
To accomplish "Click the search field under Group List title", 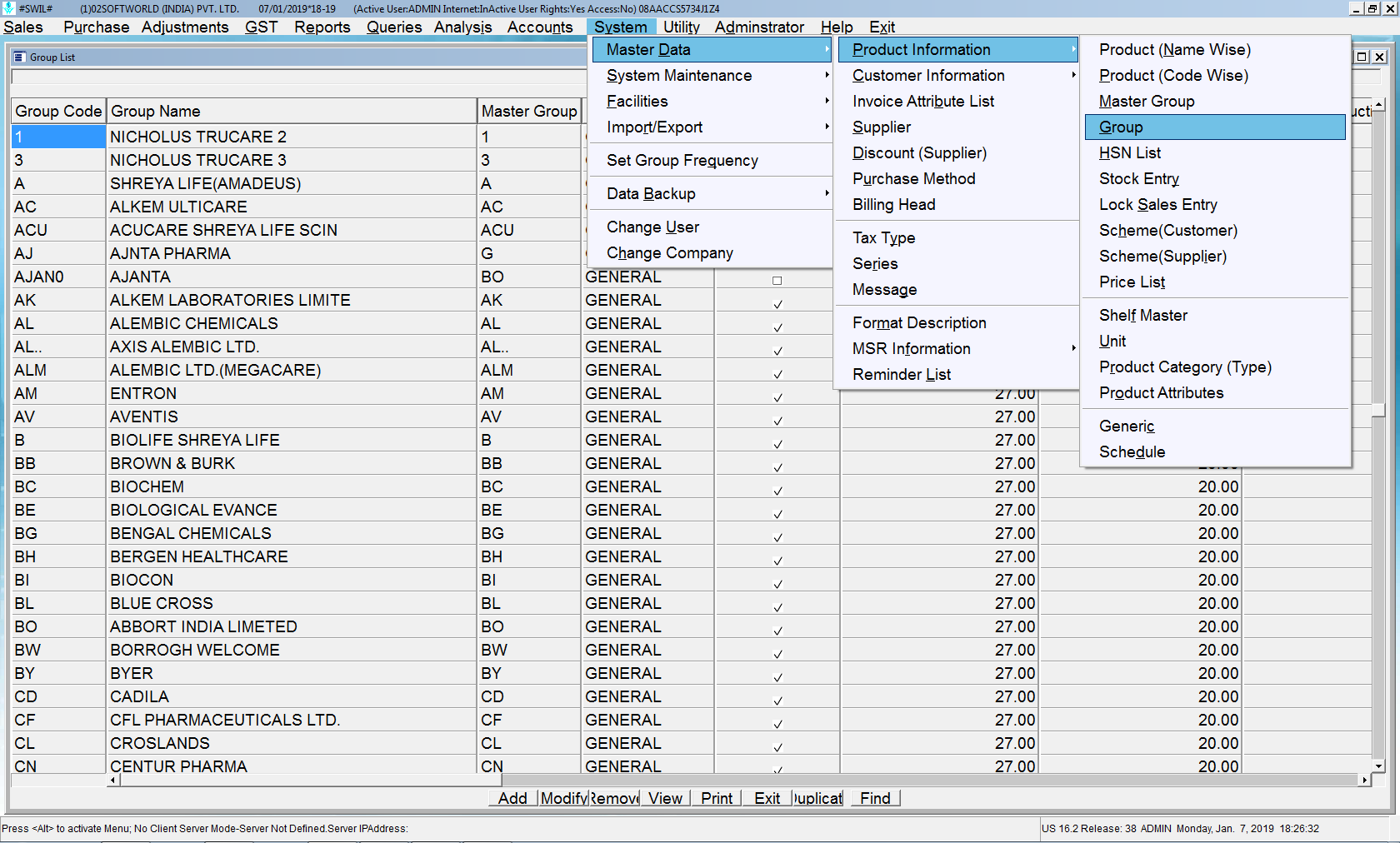I will click(x=298, y=77).
